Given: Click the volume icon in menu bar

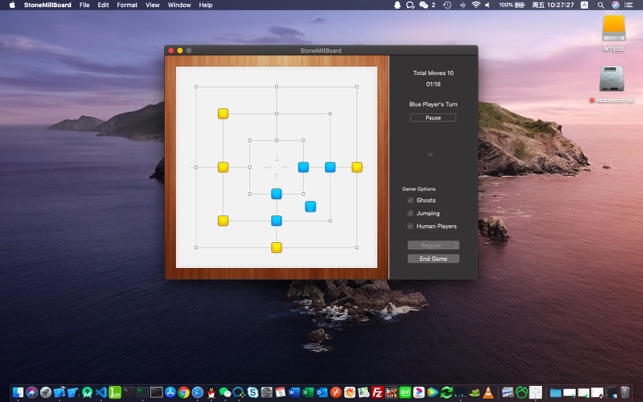Looking at the screenshot, I should [x=487, y=5].
